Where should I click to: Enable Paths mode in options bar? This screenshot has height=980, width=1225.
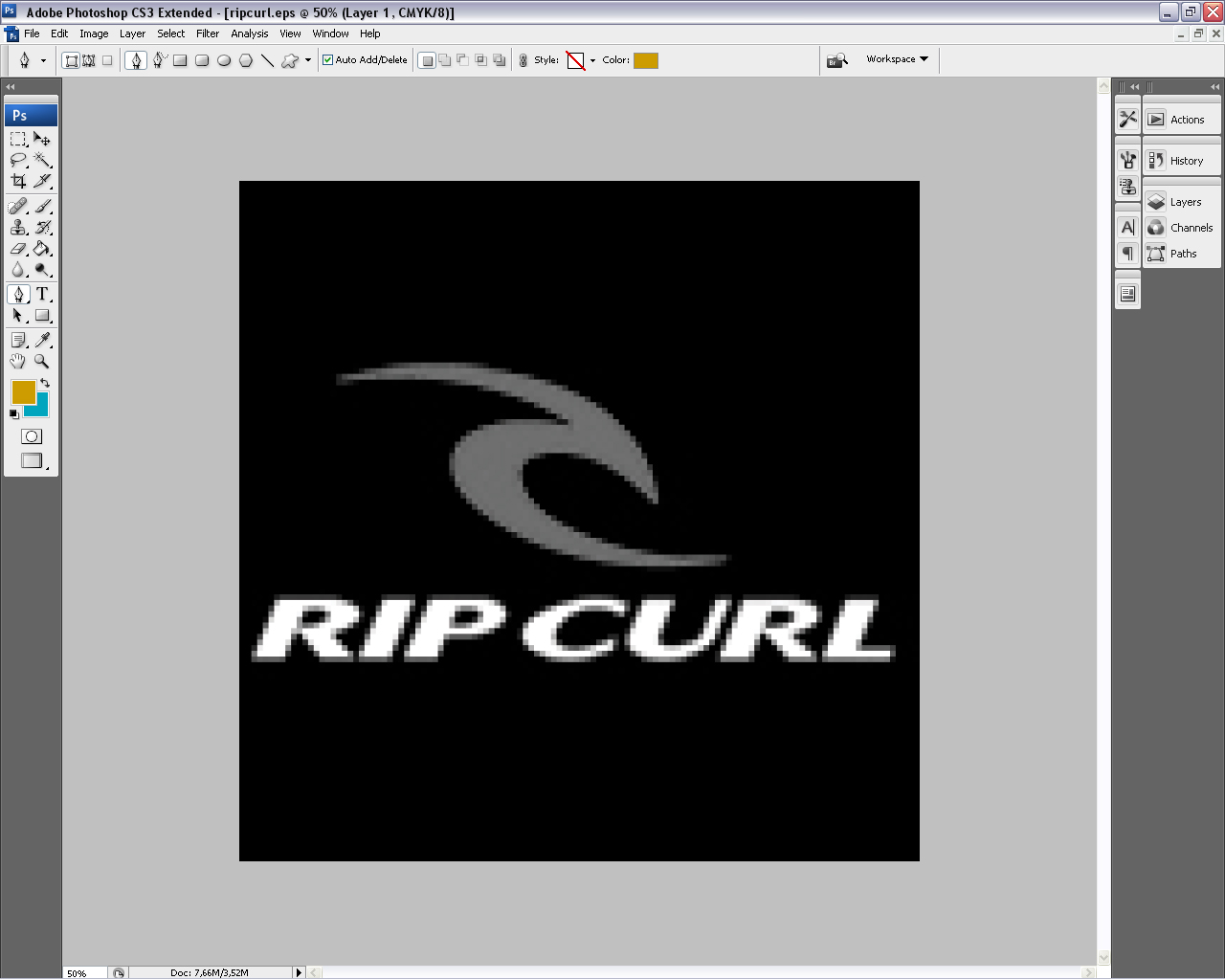(89, 60)
